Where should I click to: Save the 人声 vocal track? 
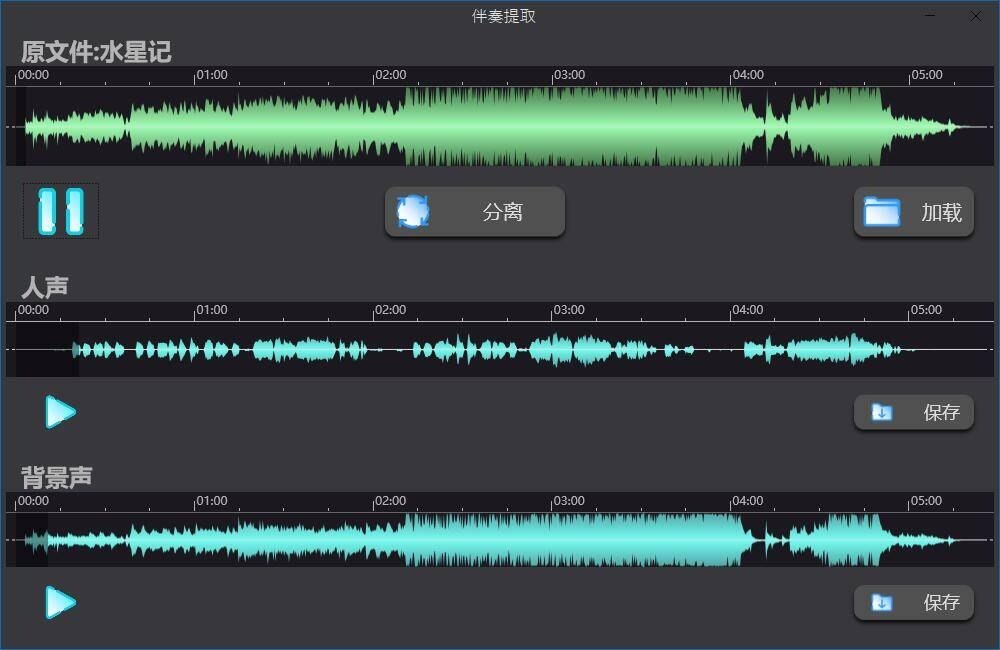point(913,412)
